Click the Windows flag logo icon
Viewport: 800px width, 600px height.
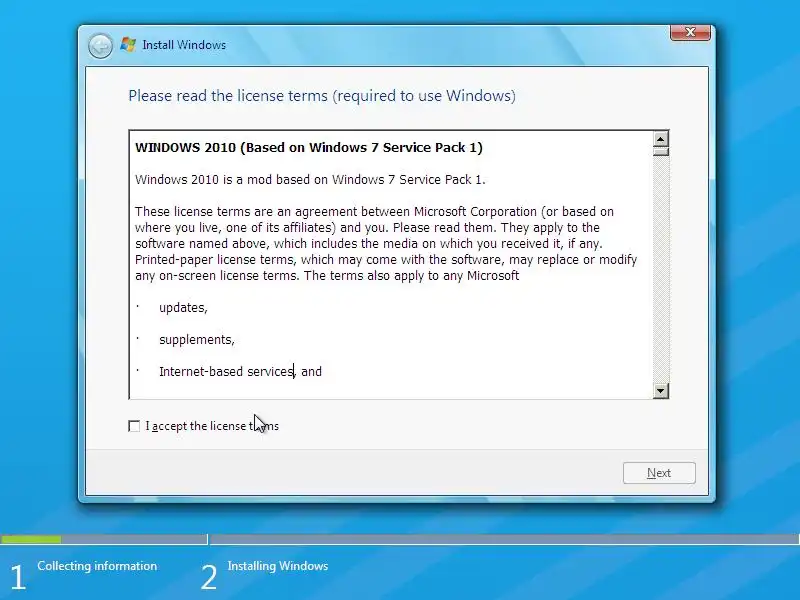[128, 45]
